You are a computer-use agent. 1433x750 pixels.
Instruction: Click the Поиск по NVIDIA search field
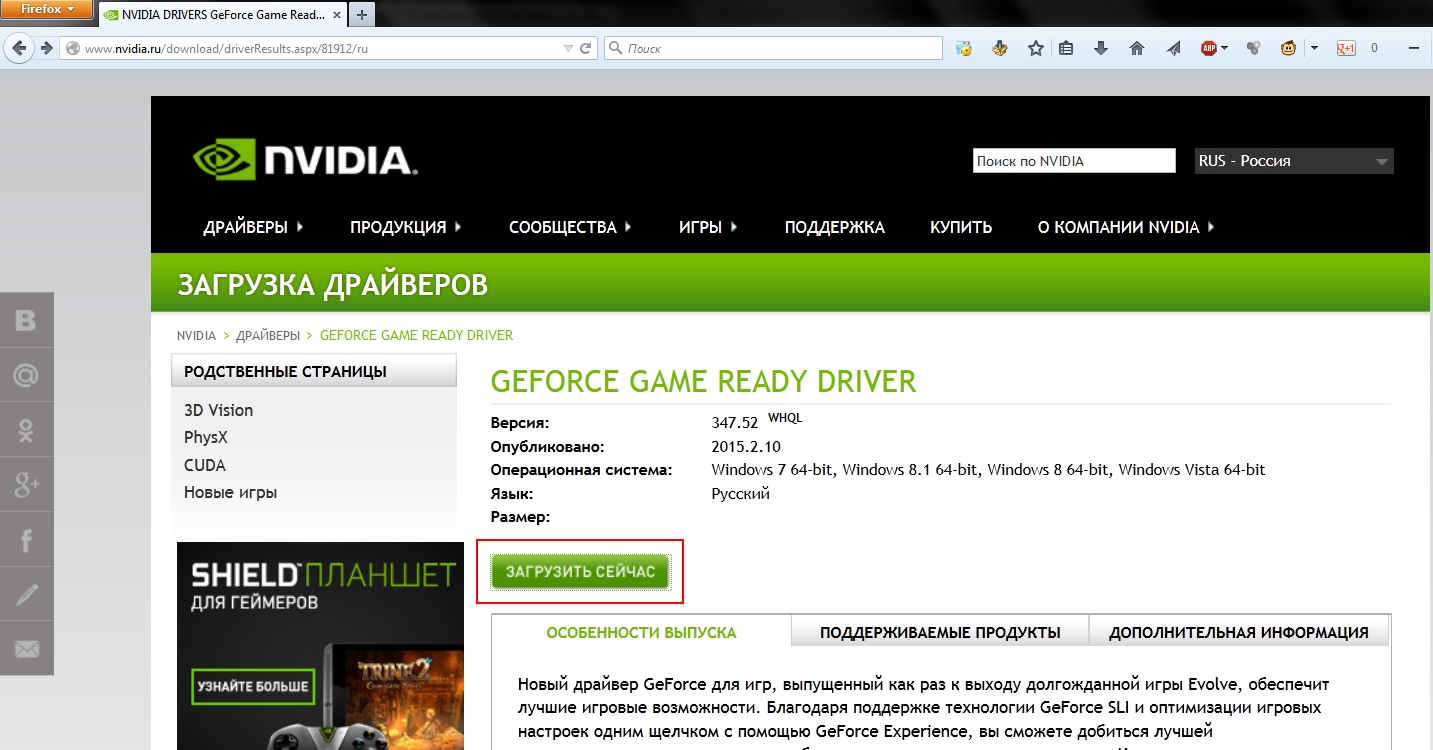(1073, 161)
